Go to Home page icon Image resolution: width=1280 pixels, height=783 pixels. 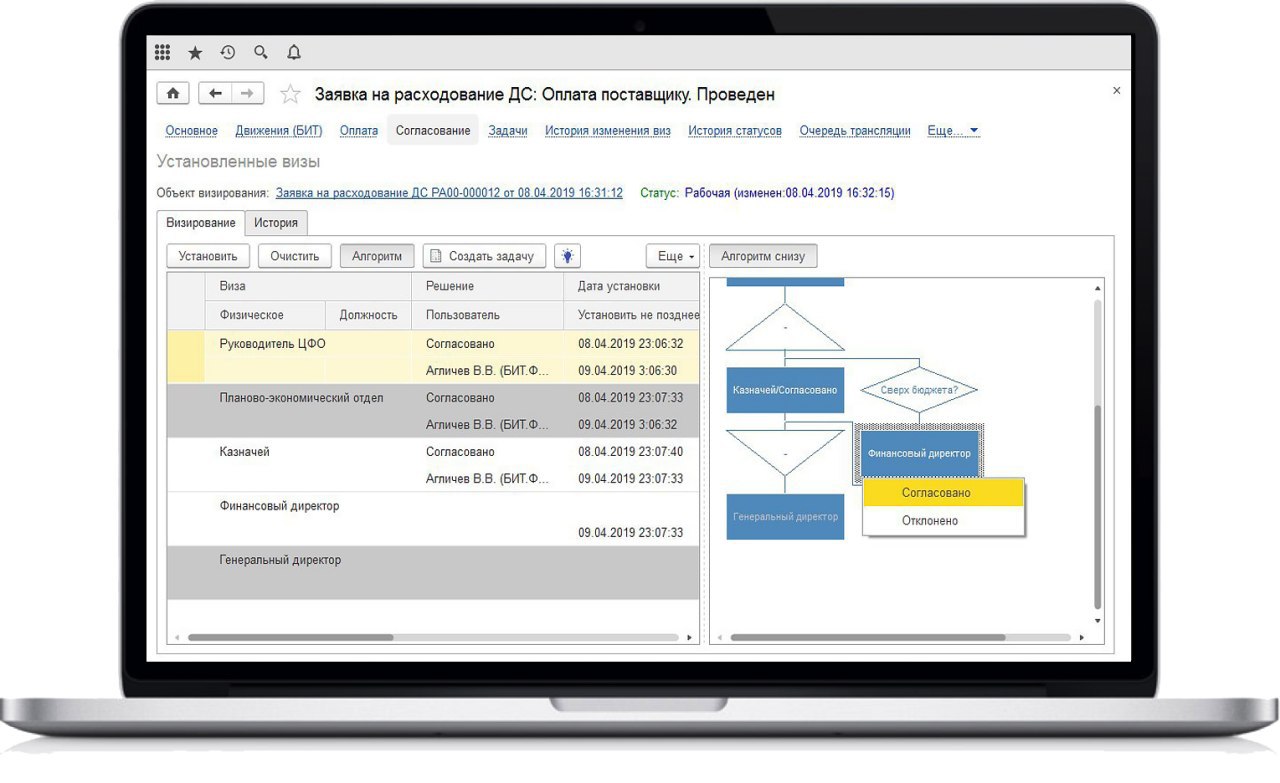[x=173, y=94]
